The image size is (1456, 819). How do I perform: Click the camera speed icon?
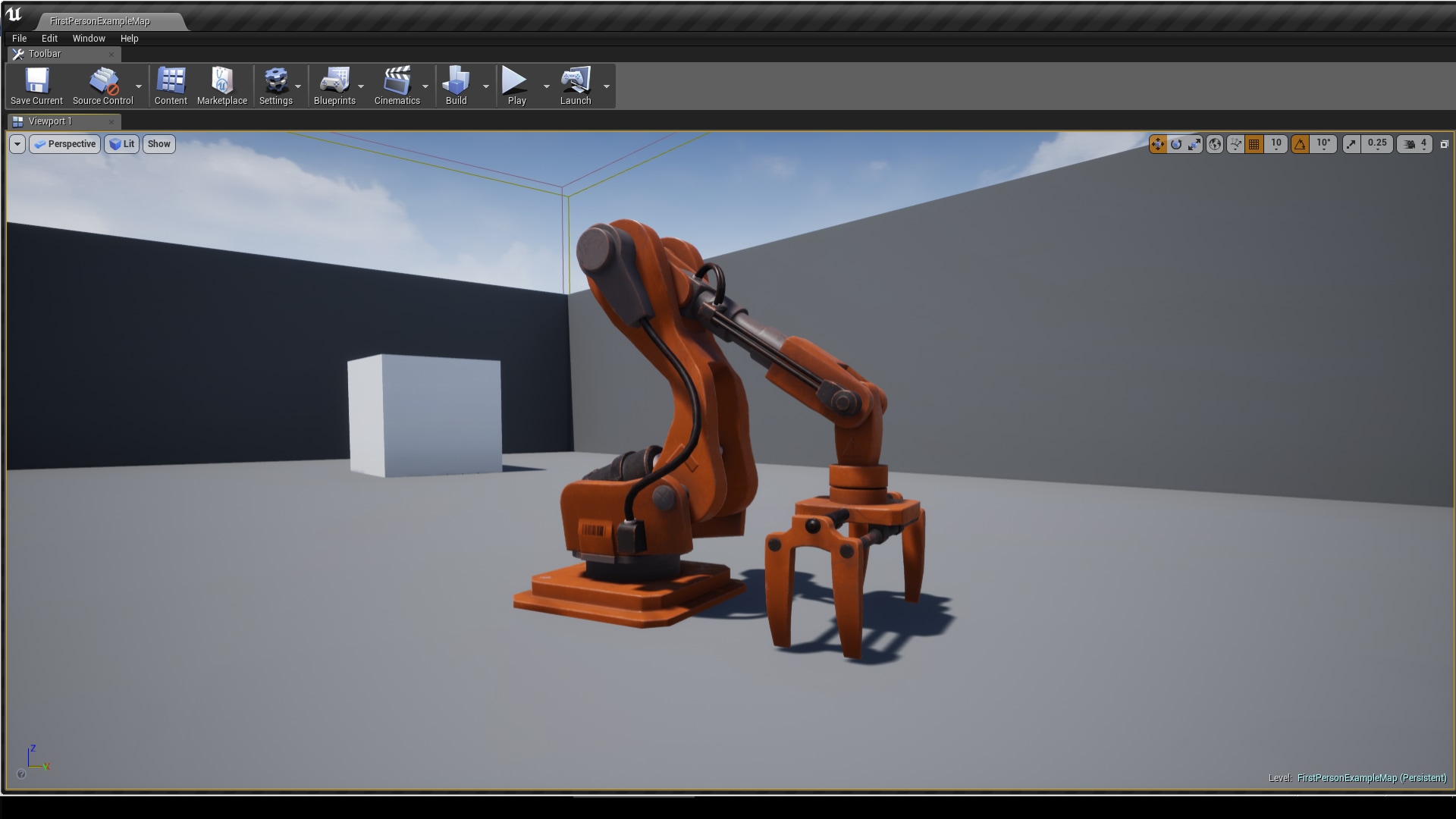tap(1408, 144)
